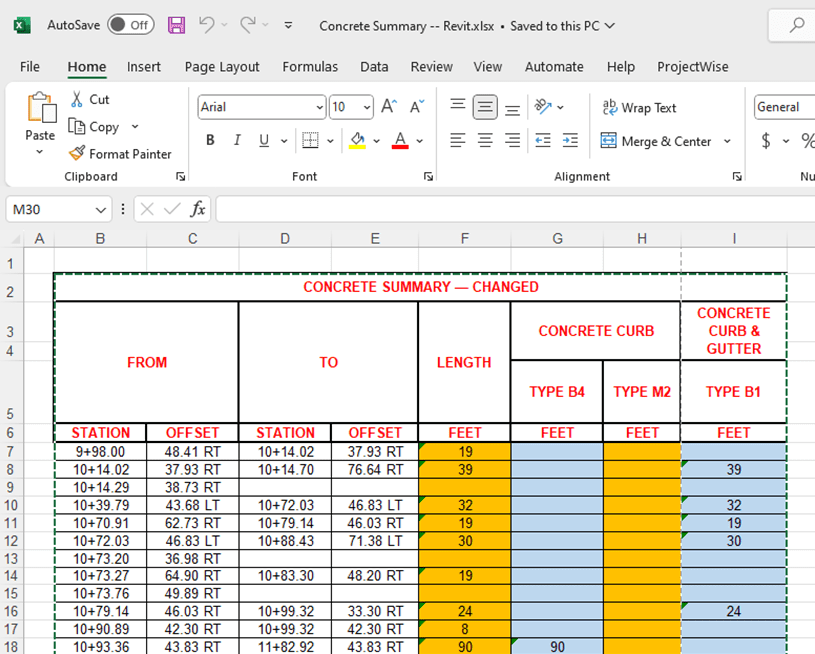This screenshot has height=654, width=815.
Task: Click the Borders icon
Action: (x=310, y=140)
